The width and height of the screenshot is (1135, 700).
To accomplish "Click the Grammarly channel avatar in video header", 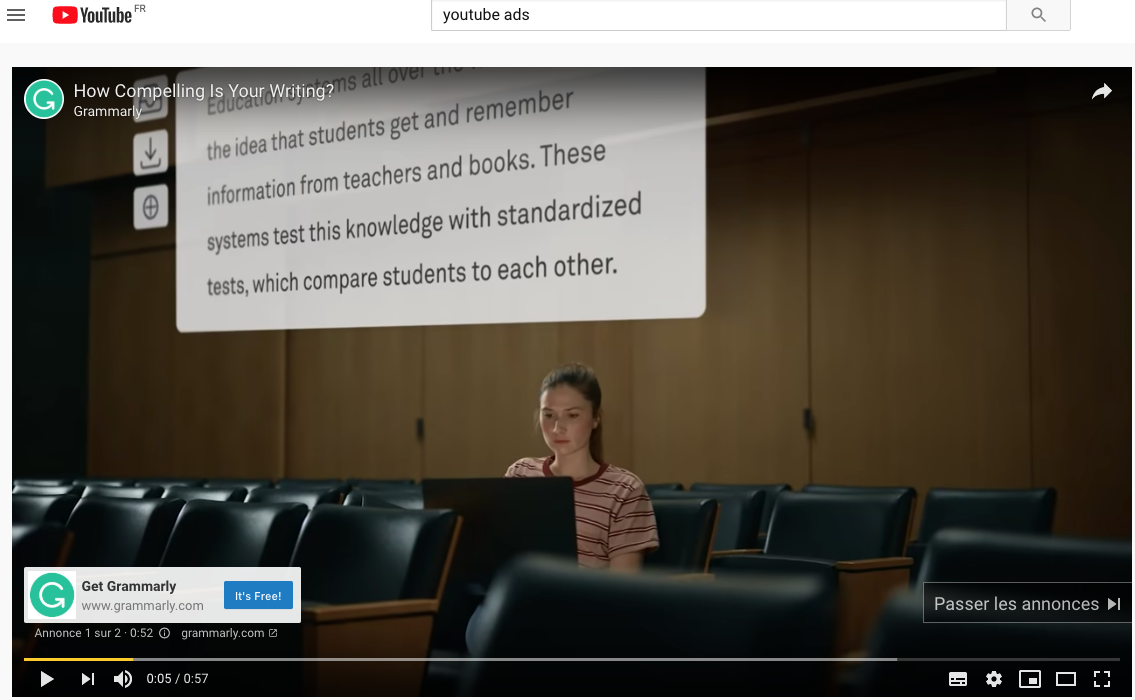I will point(44,98).
